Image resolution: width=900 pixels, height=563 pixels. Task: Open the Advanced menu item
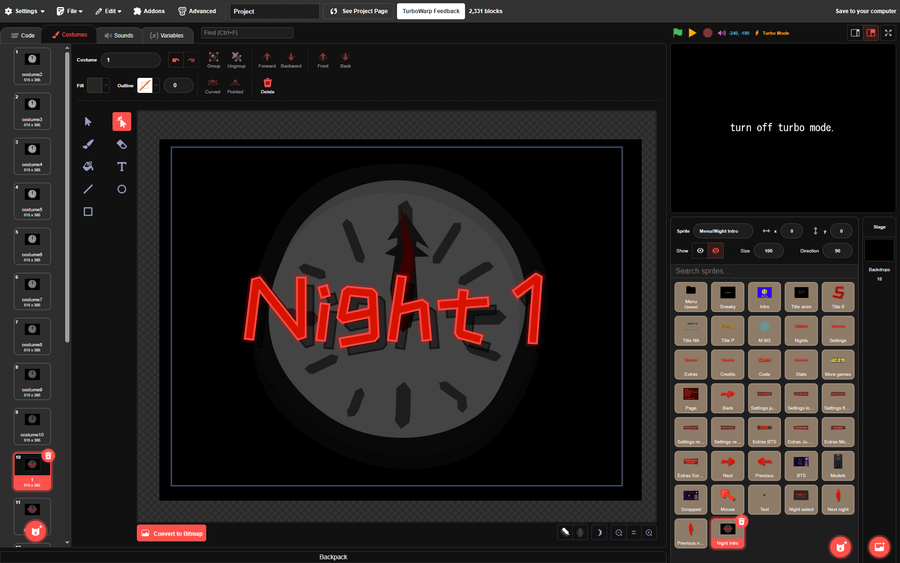(x=197, y=11)
